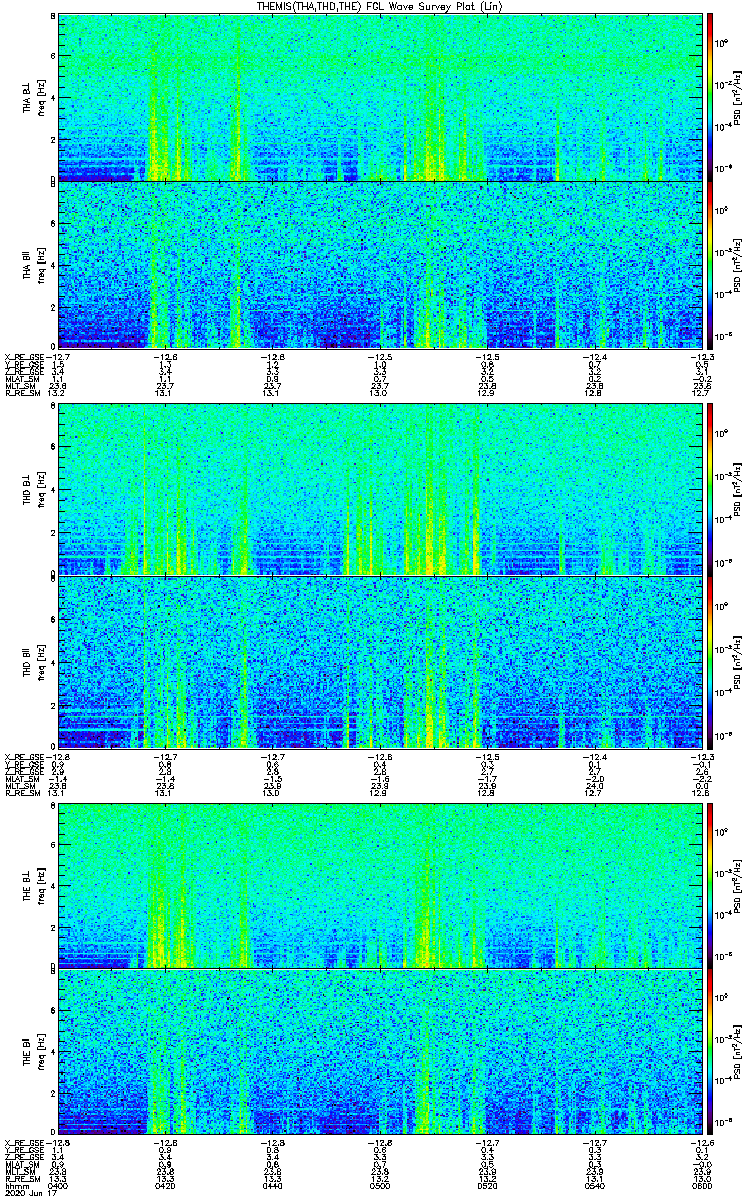
Task: Click the 0440 time tick label
Action: click(x=272, y=1184)
